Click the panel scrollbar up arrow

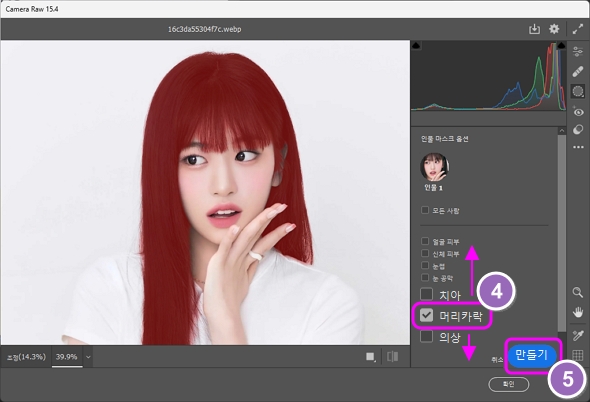coord(562,131)
